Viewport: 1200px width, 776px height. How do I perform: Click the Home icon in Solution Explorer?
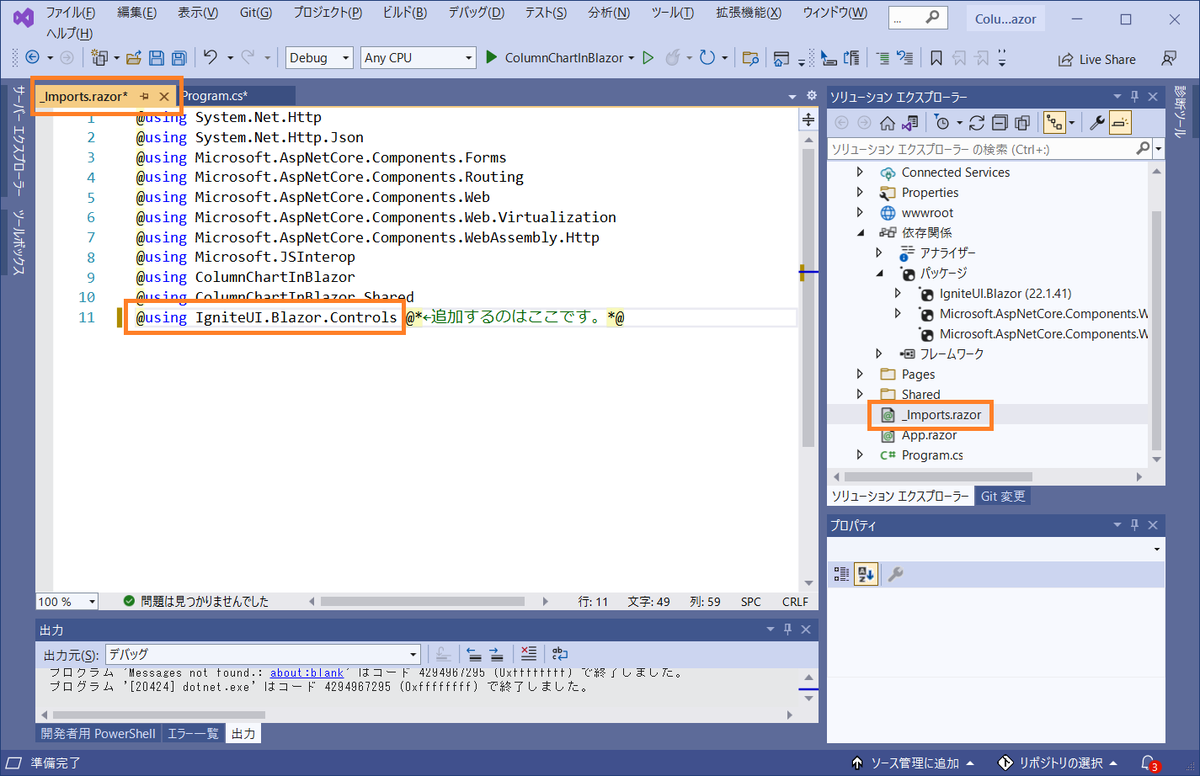point(886,123)
